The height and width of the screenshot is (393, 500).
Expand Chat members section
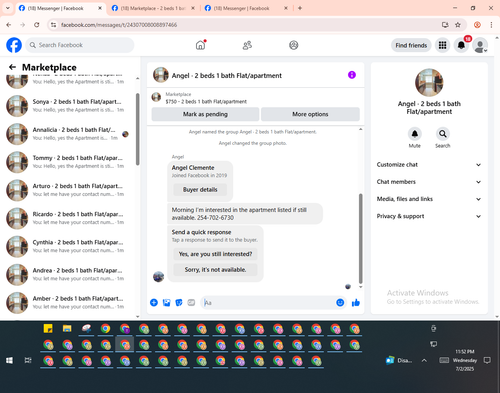pyautogui.click(x=429, y=182)
